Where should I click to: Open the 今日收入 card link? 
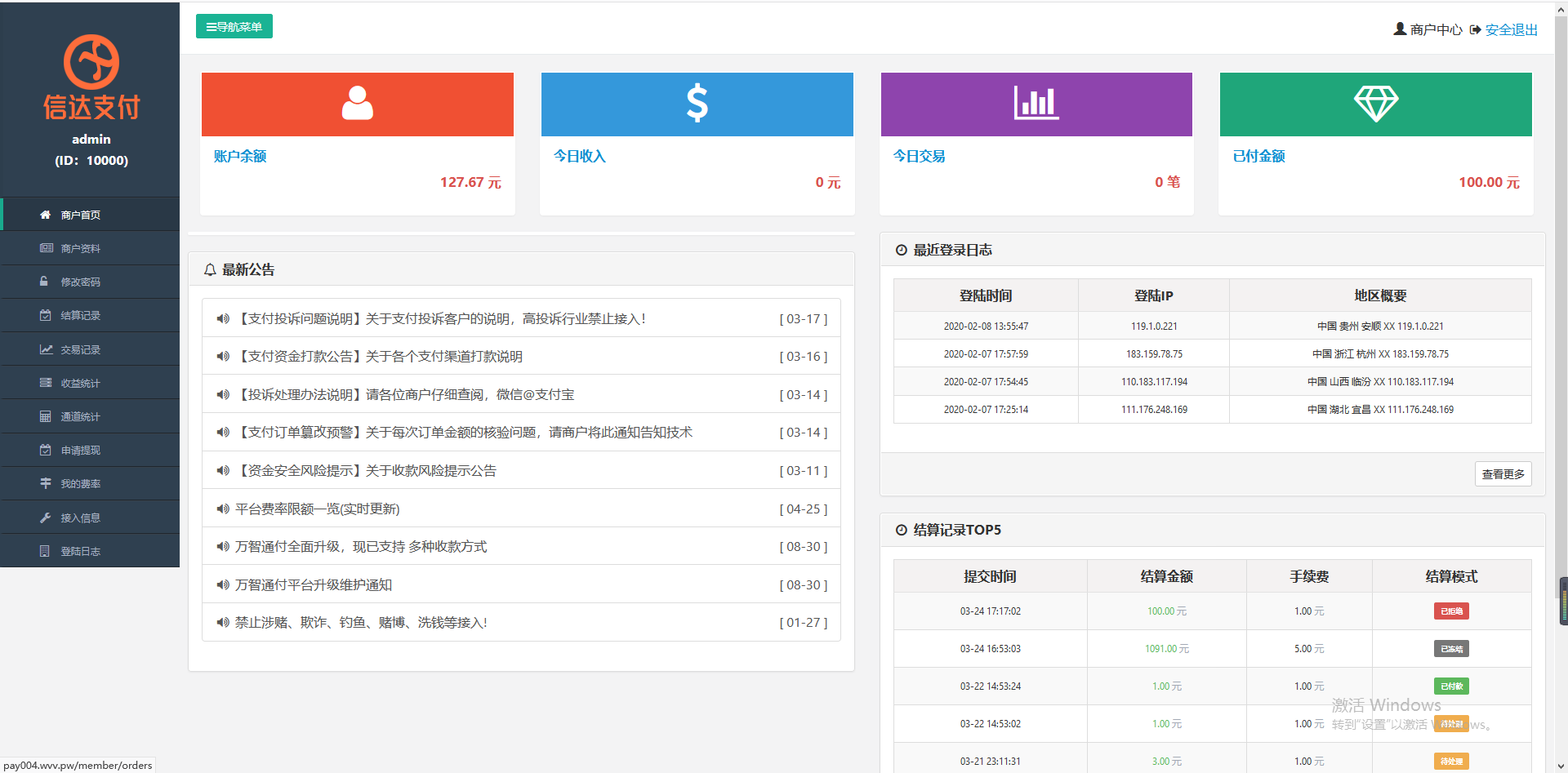pos(580,156)
